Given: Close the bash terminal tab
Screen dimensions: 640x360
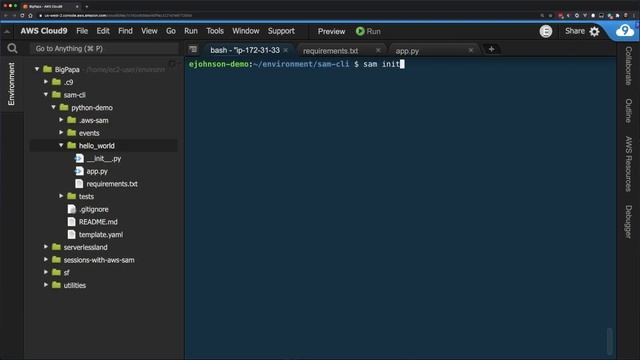Looking at the screenshot, I should 286,50.
